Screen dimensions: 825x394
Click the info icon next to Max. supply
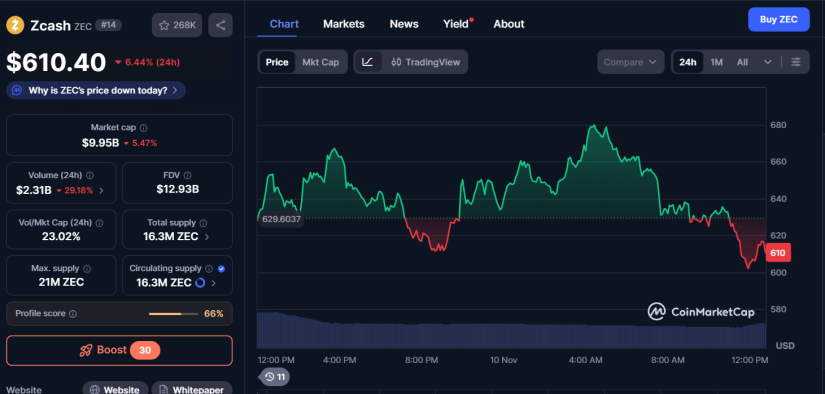coord(87,268)
